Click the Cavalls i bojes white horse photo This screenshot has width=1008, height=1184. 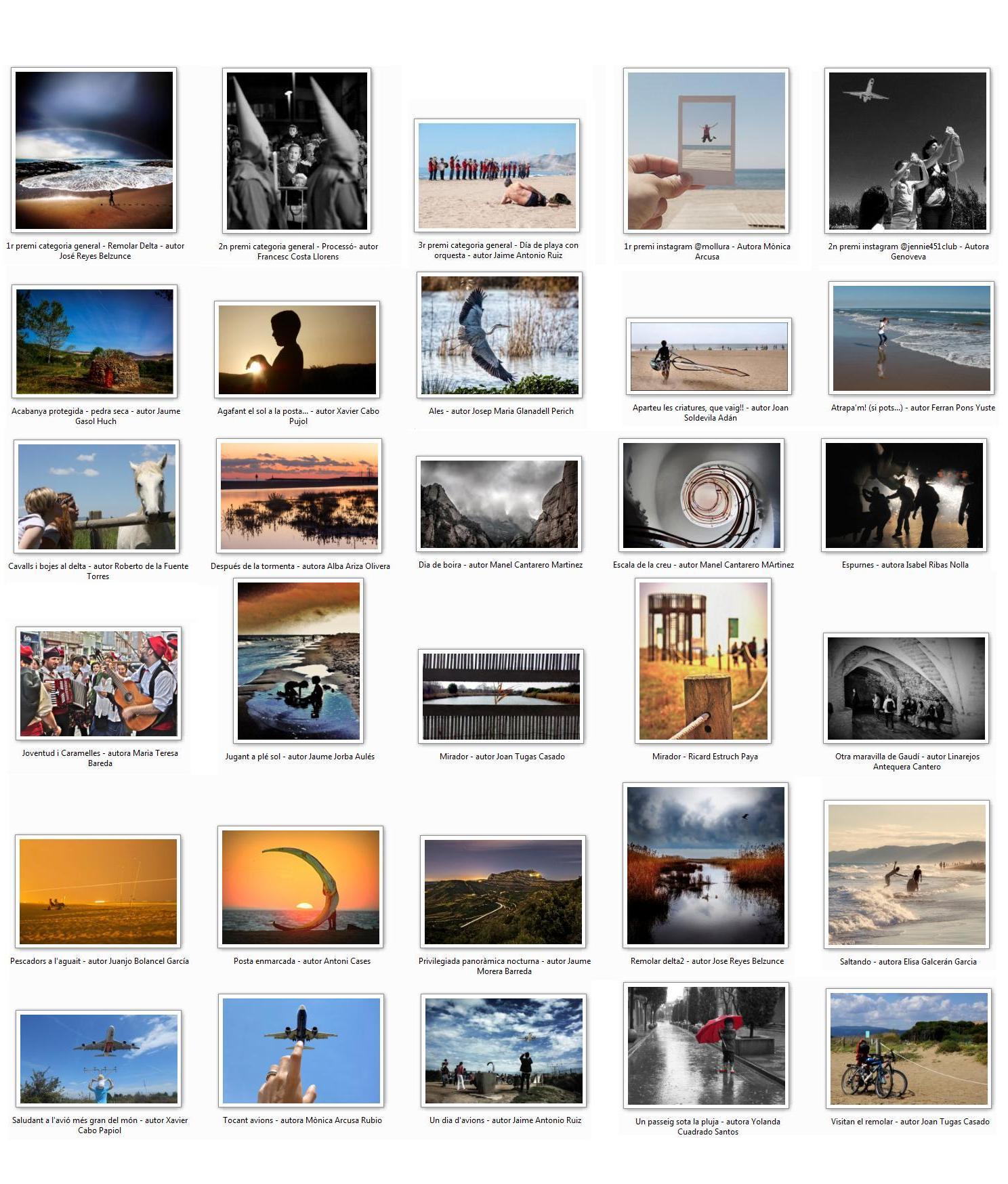point(96,496)
